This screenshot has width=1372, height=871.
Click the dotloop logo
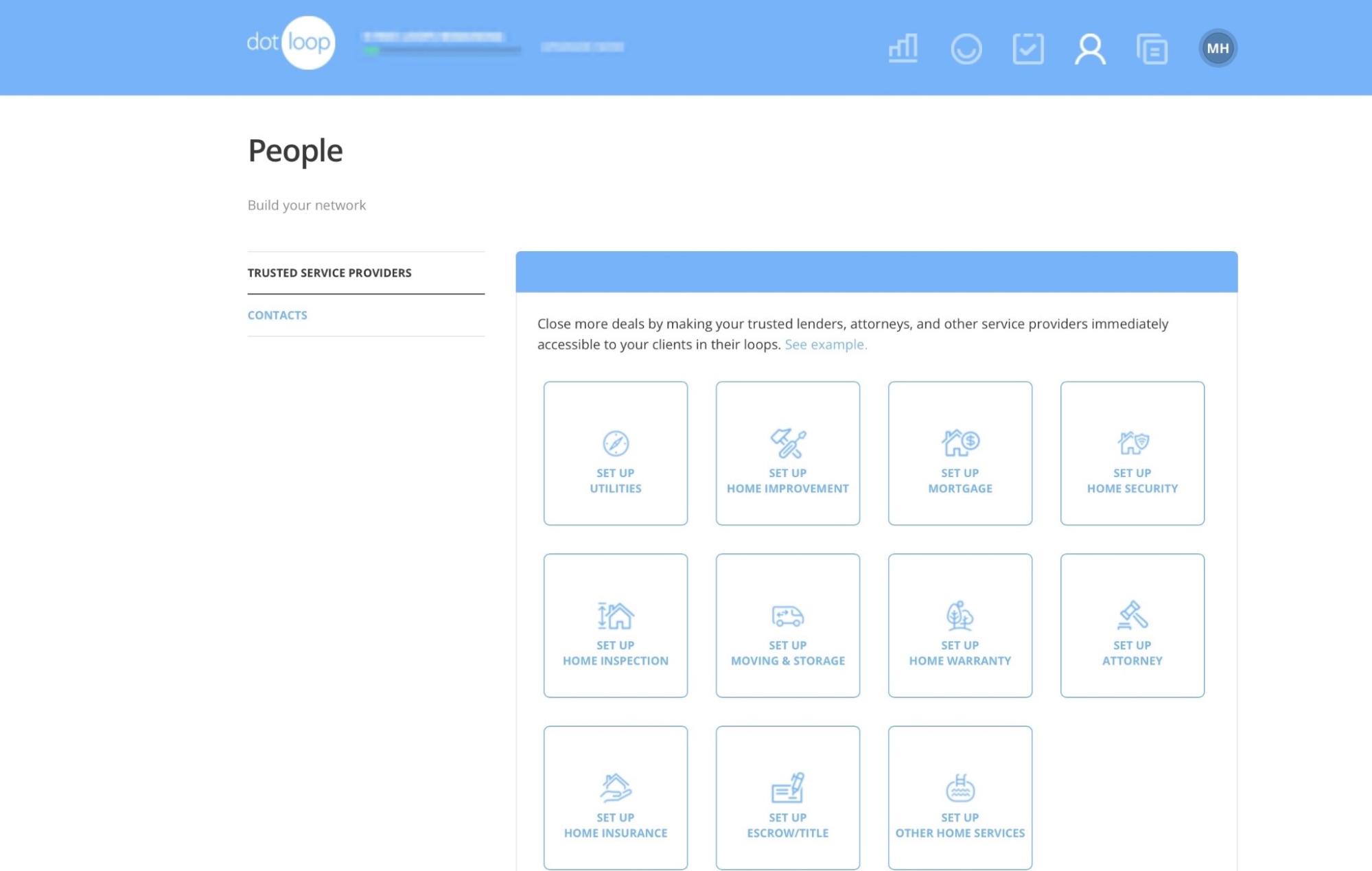292,42
